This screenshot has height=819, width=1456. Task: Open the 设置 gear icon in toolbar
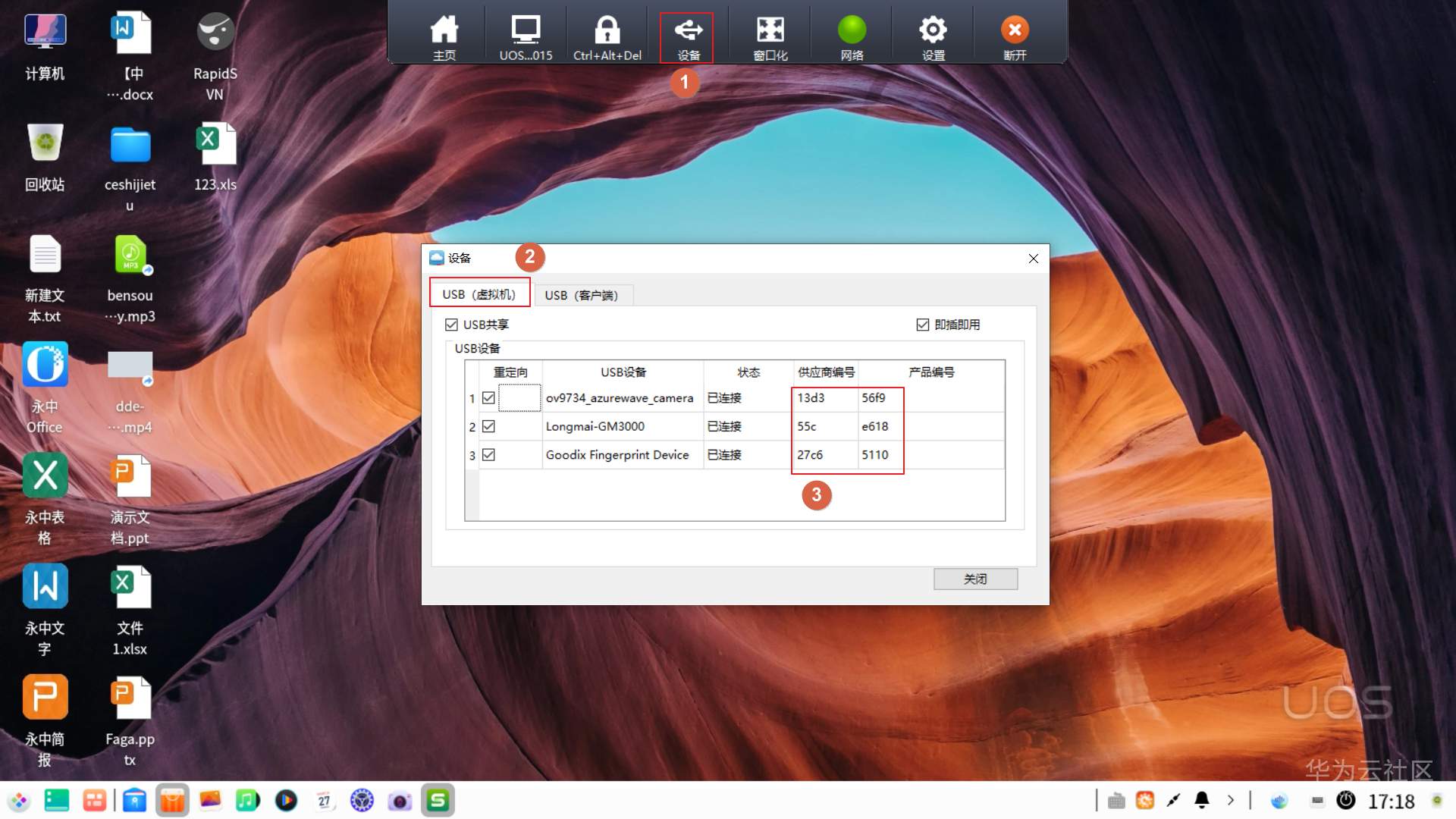(x=933, y=31)
